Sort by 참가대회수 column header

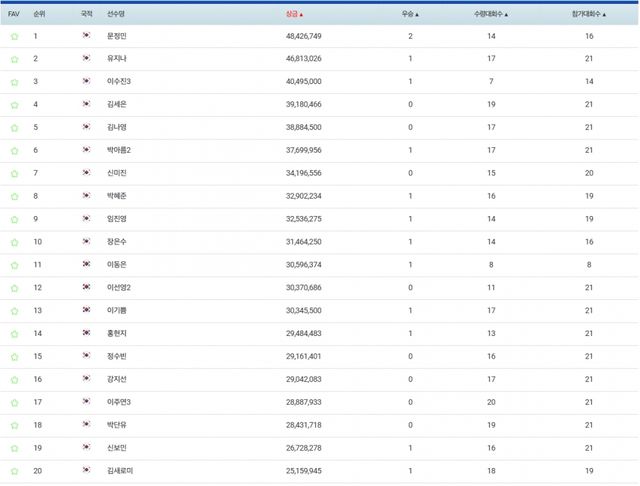pos(588,15)
